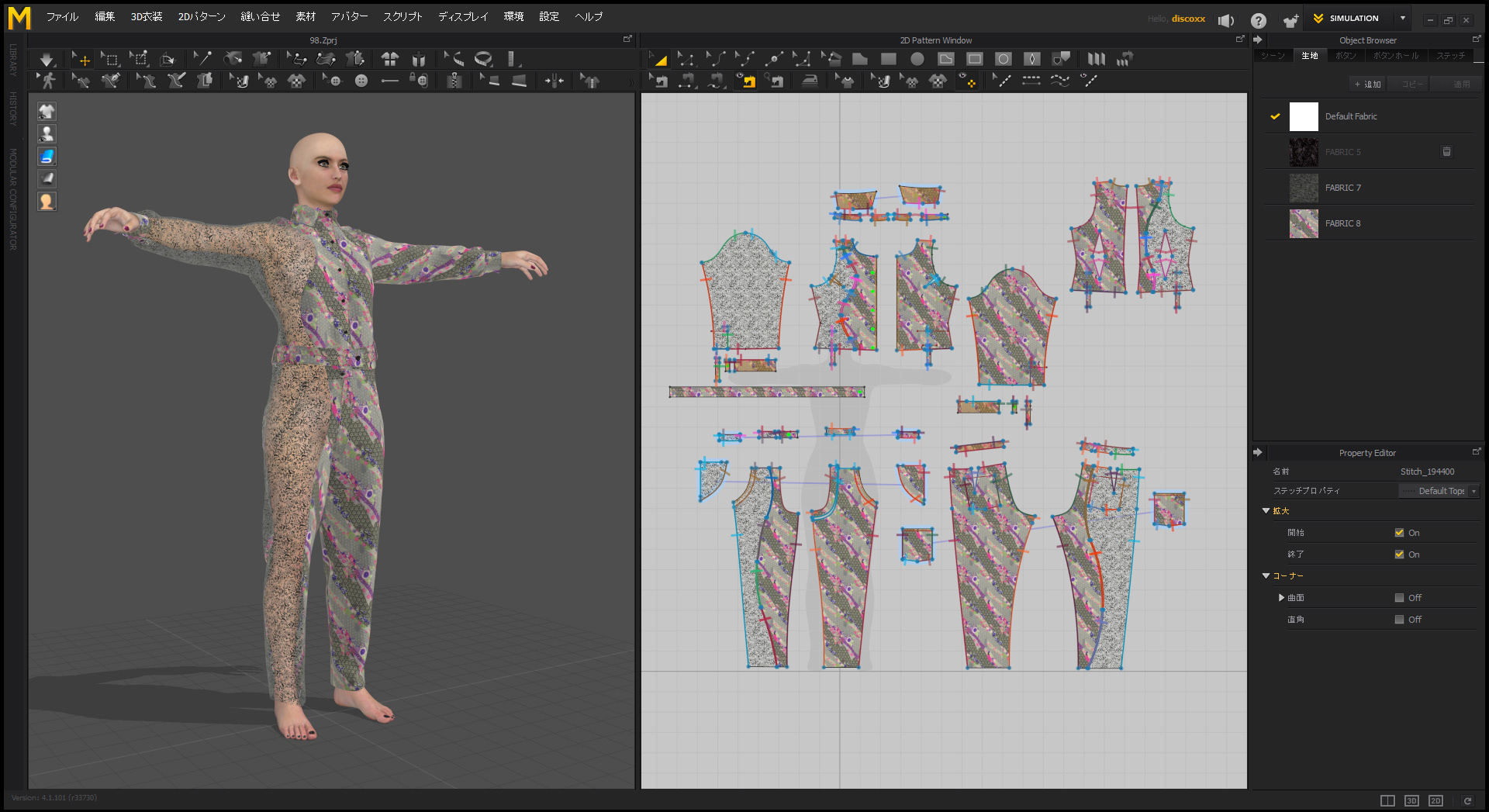Collapse Property Editor with arrow icon
The image size is (1489, 812).
tap(1258, 452)
